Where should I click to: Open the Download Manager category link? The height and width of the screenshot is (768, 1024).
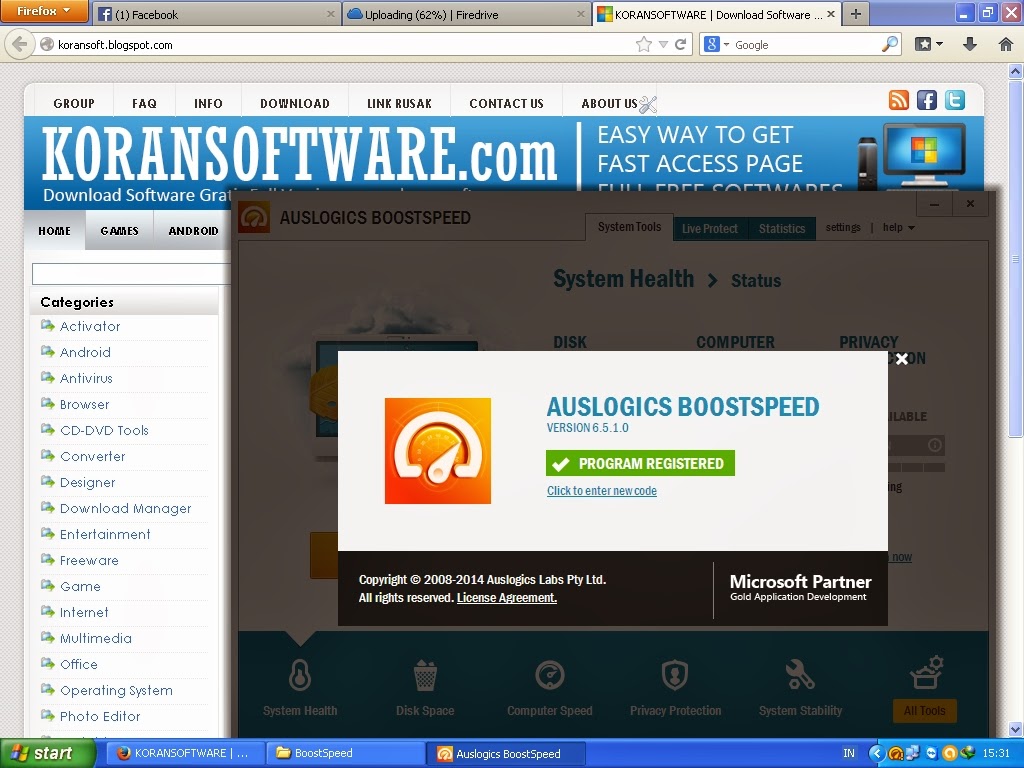click(x=125, y=508)
